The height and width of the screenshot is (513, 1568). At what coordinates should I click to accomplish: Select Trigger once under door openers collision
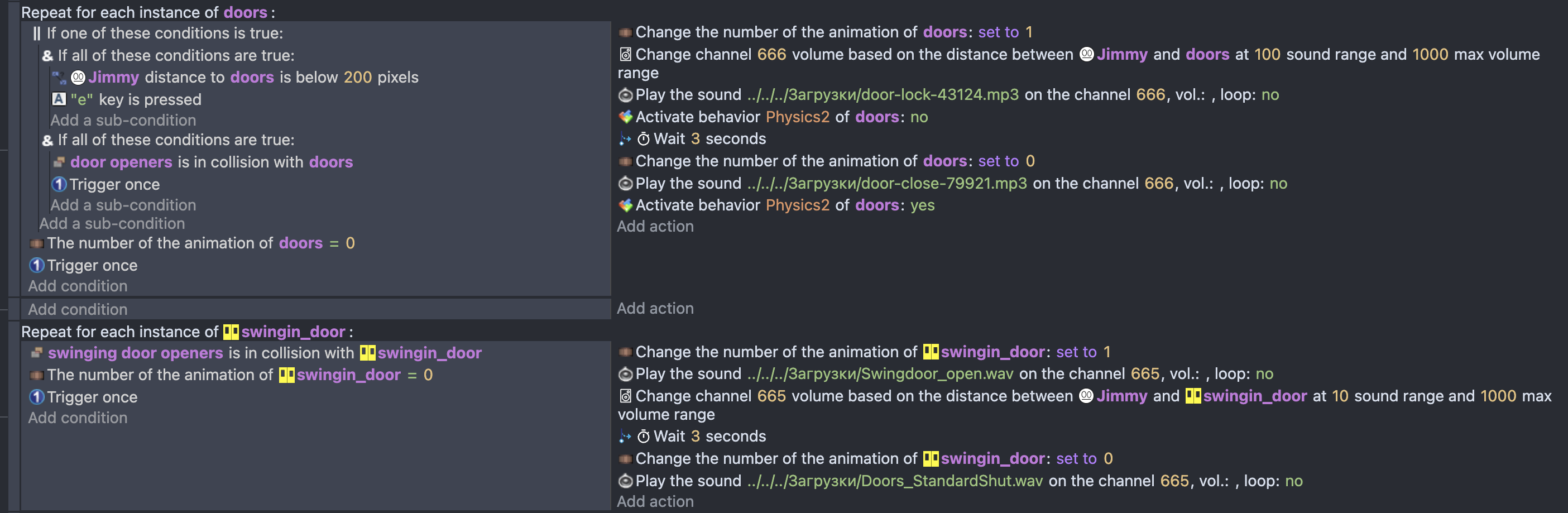[x=114, y=184]
